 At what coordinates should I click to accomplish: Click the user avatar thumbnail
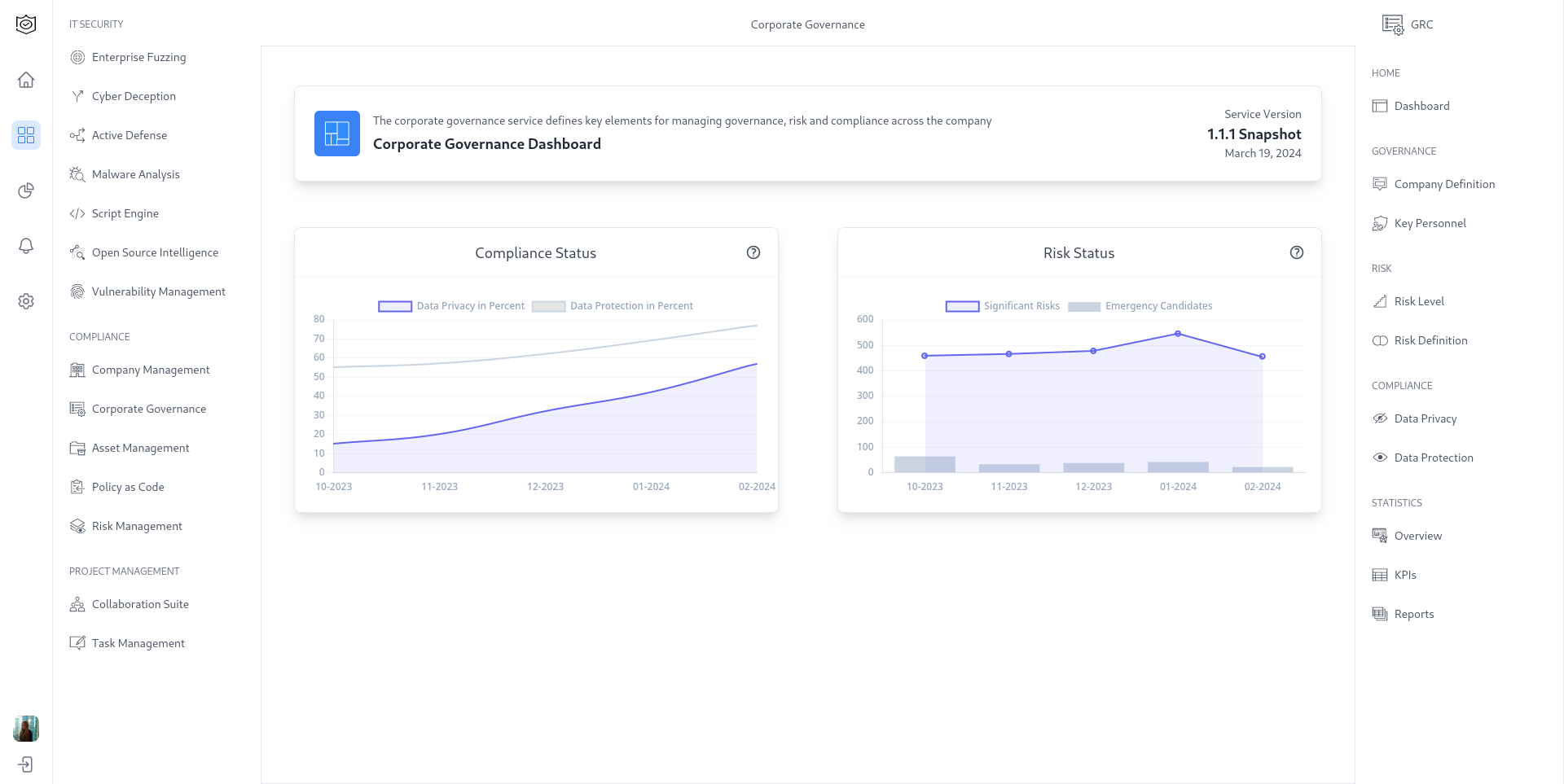26,729
